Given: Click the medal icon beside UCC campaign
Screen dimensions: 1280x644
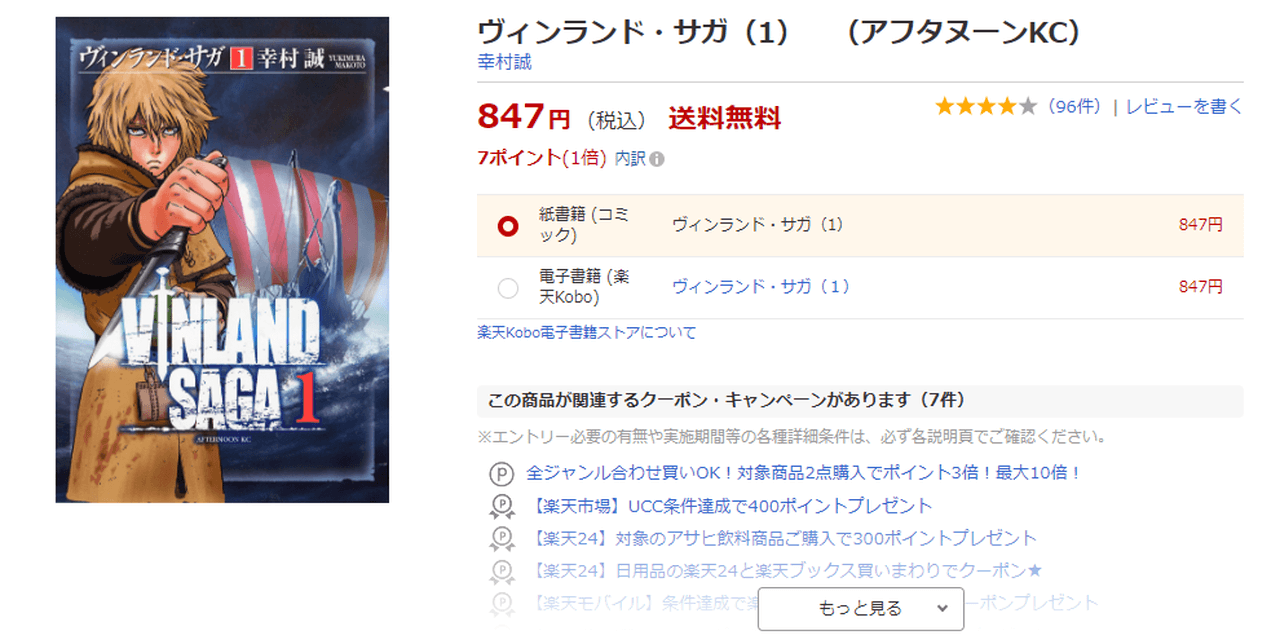Looking at the screenshot, I should coord(500,507).
